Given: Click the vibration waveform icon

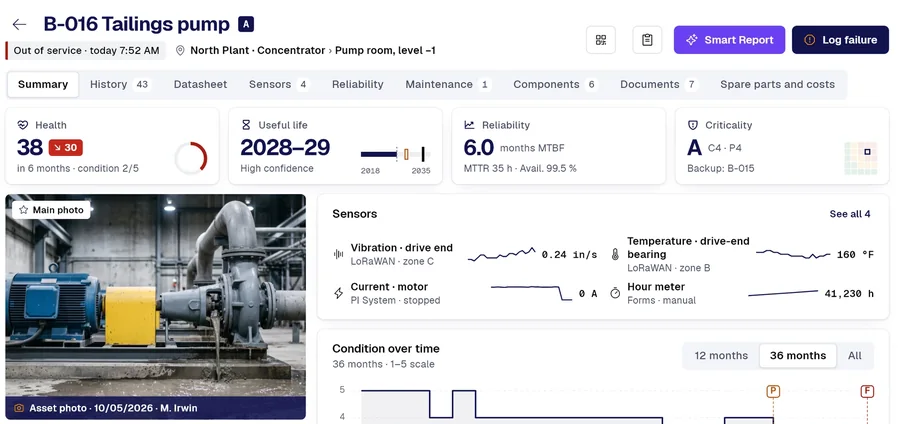Looking at the screenshot, I should (x=339, y=254).
